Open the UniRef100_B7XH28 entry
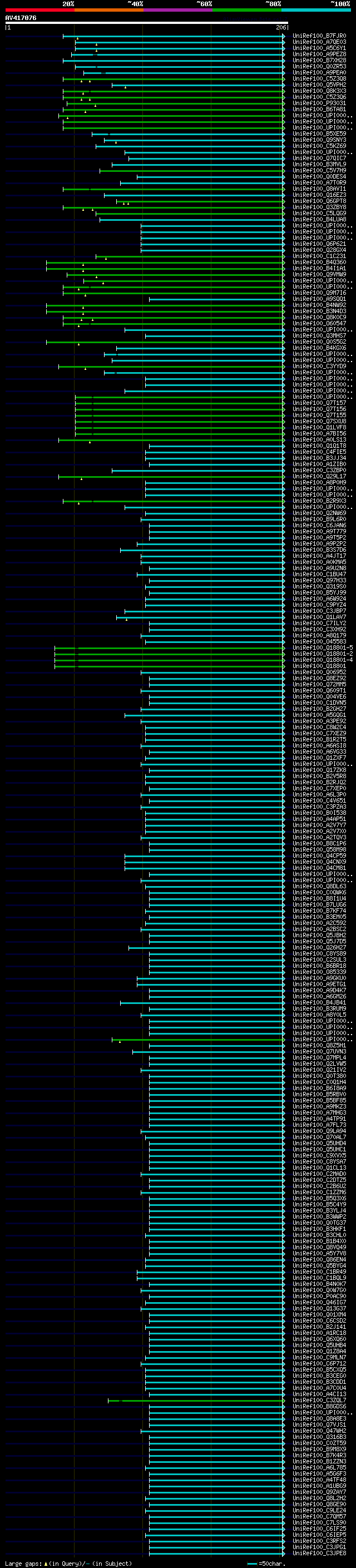This screenshot has width=356, height=1568. click(x=319, y=60)
